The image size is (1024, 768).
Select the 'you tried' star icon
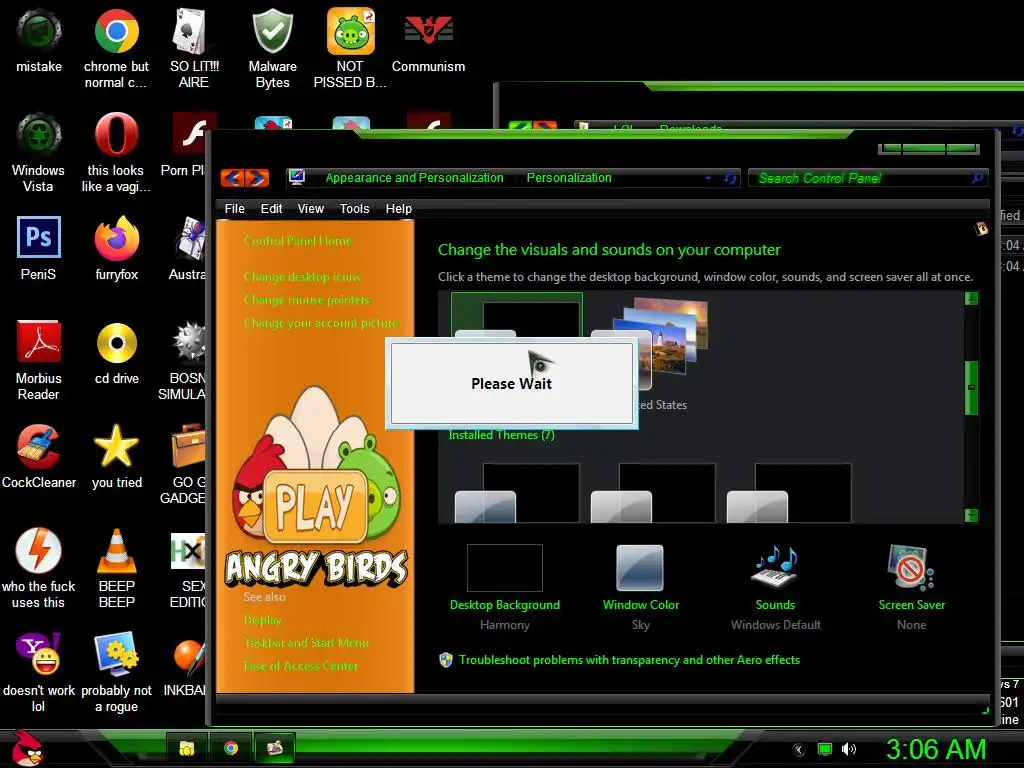pyautogui.click(x=116, y=456)
